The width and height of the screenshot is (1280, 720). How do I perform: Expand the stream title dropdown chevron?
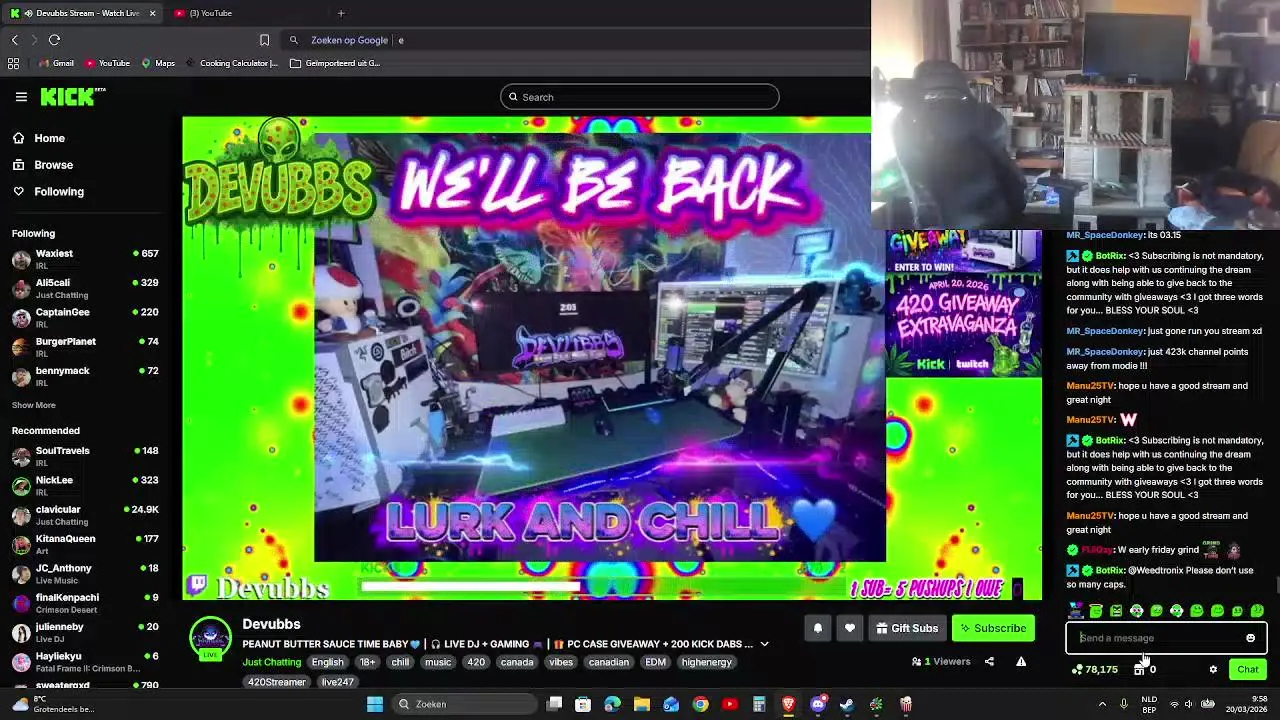tap(764, 644)
